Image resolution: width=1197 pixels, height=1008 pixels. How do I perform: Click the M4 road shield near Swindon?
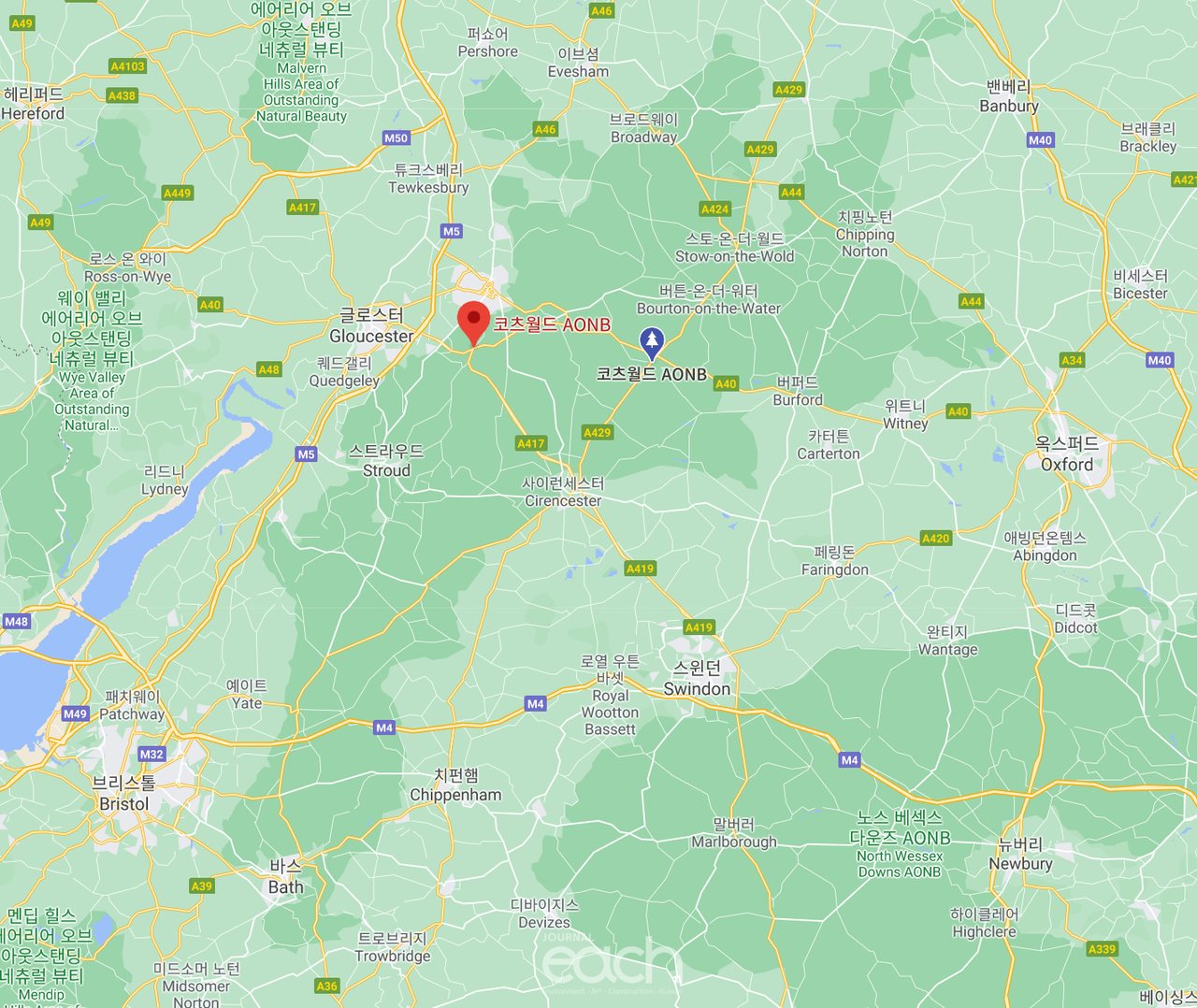(849, 760)
